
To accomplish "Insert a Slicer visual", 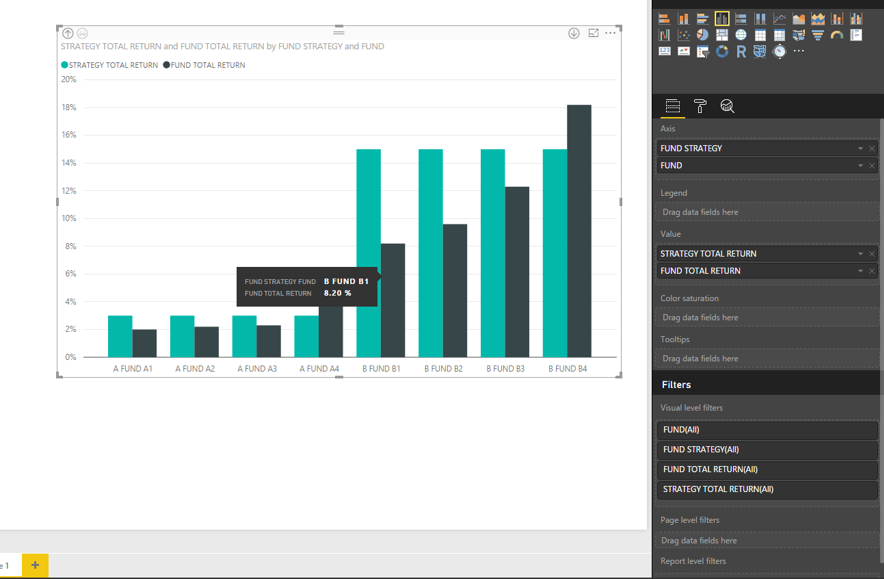I will [702, 51].
